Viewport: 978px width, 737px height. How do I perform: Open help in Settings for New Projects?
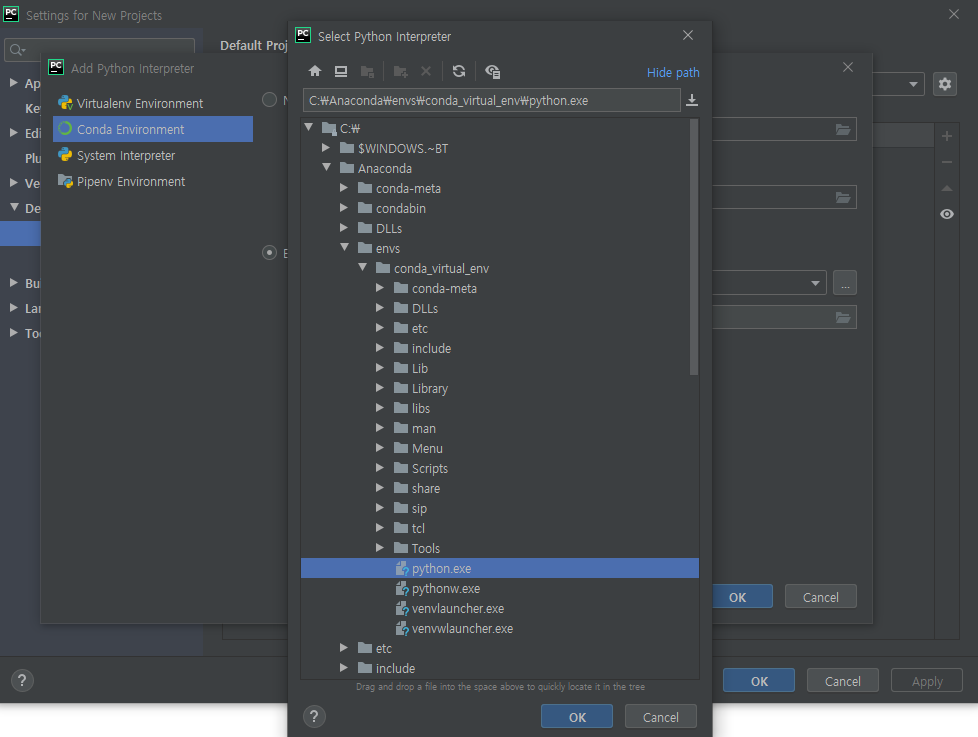click(22, 680)
